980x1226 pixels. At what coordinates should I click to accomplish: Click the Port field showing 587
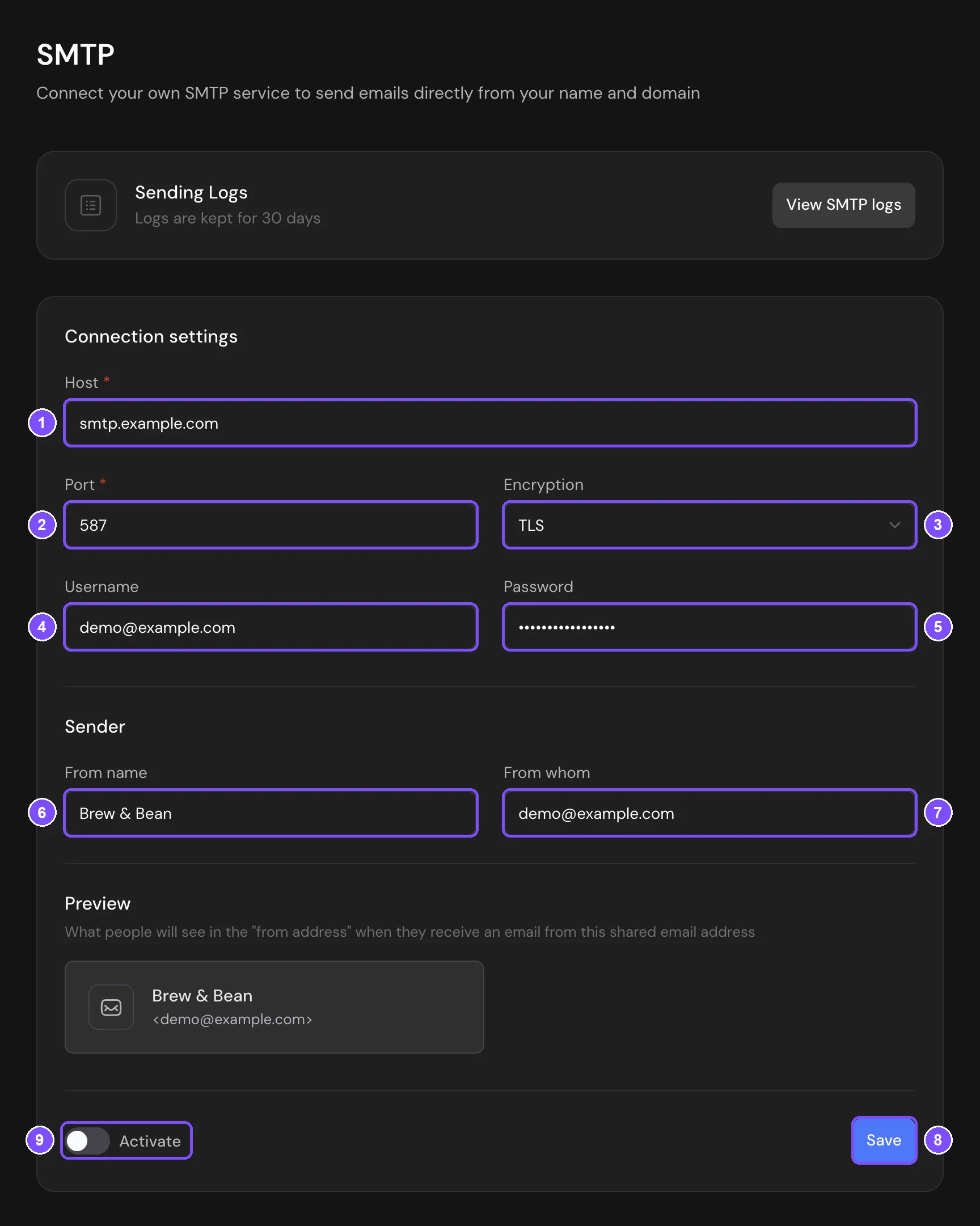(271, 525)
